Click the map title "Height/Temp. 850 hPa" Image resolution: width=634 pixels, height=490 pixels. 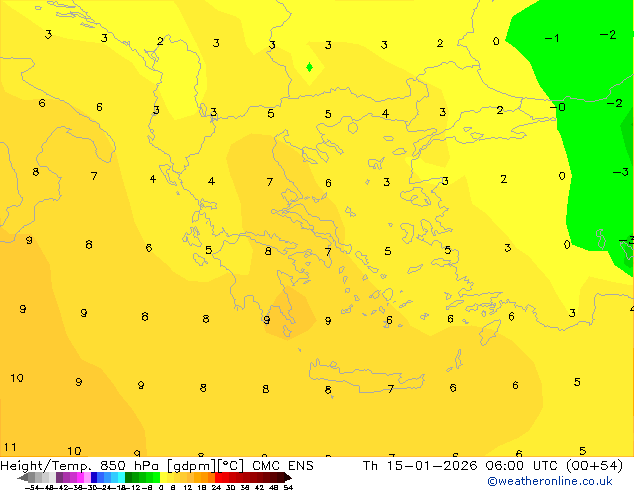pyautogui.click(x=79, y=466)
